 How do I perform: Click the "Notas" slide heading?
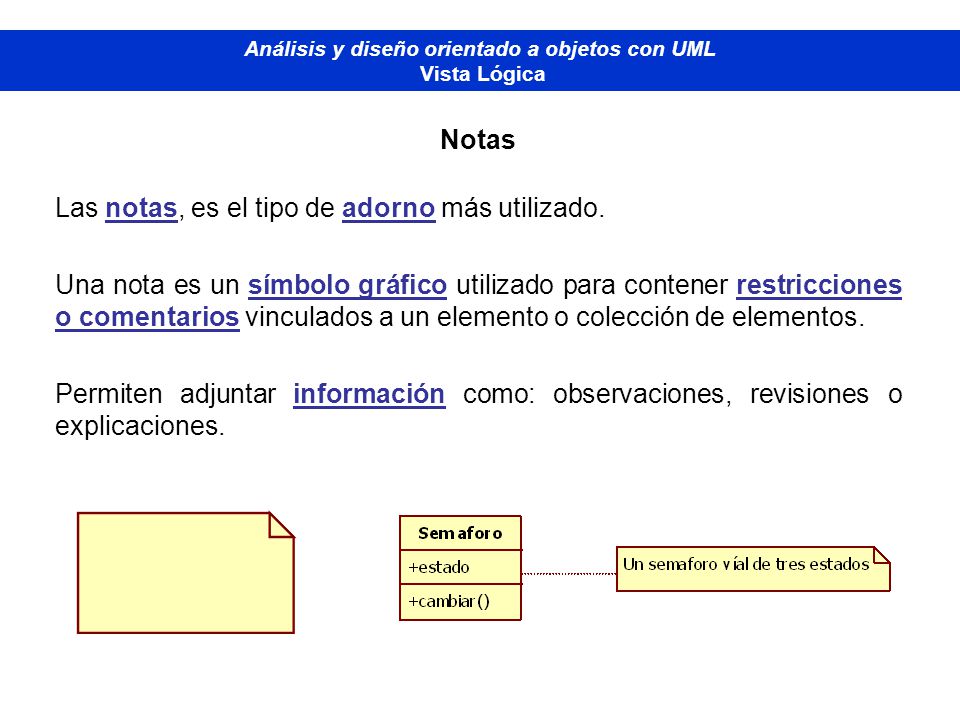[x=478, y=140]
